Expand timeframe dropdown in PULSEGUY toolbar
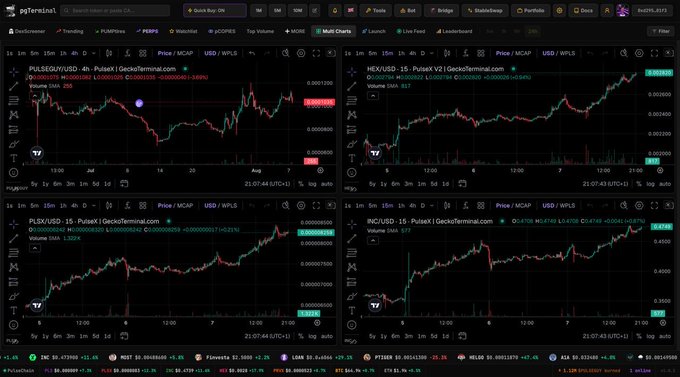 (94, 53)
